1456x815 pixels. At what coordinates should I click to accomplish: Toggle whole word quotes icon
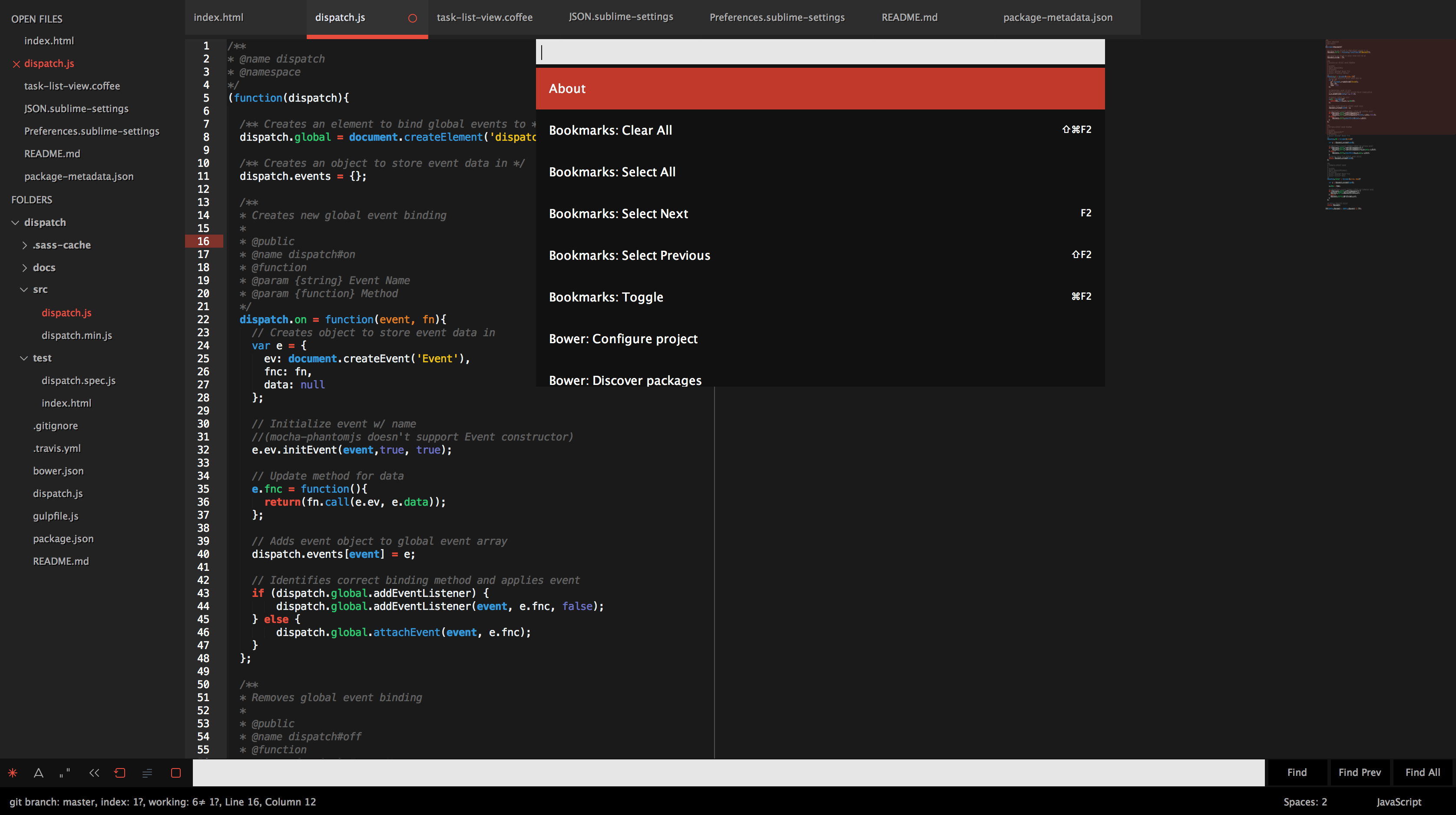[x=65, y=772]
